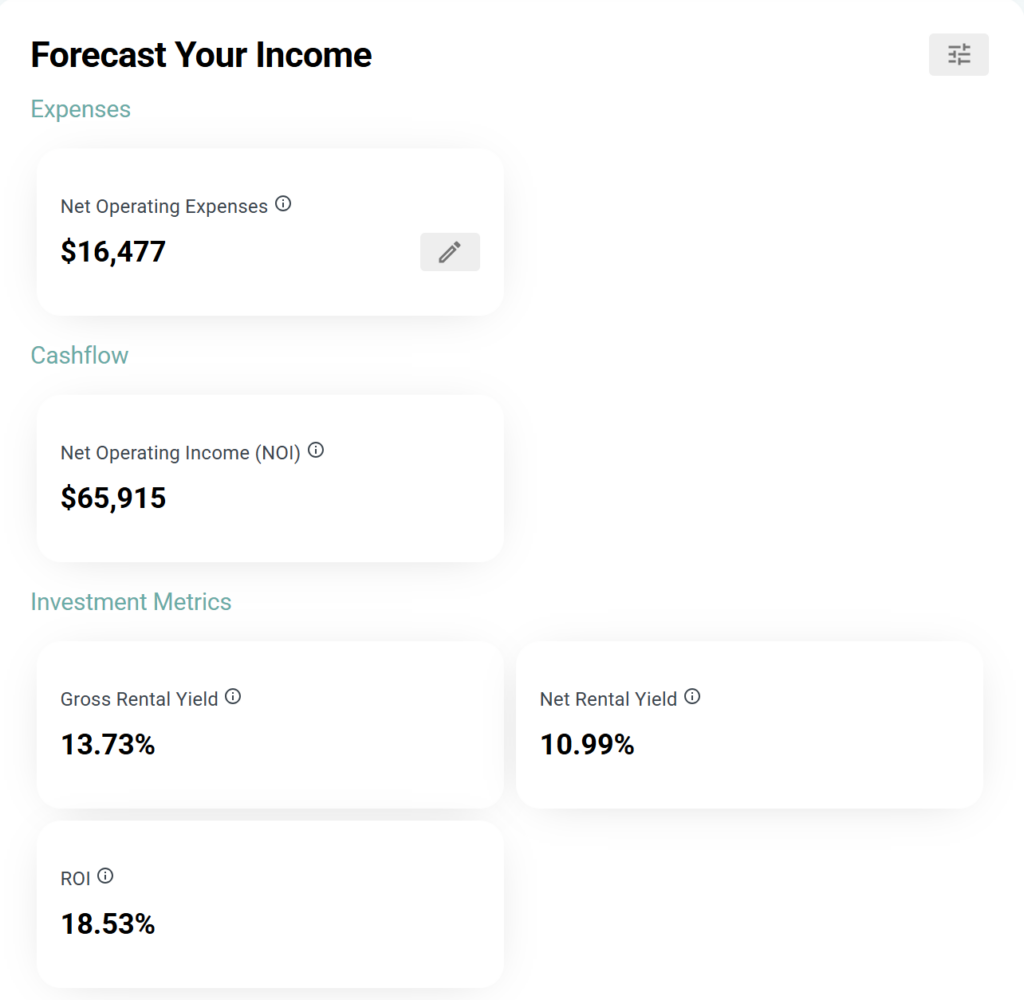The height and width of the screenshot is (1000, 1024).
Task: Show info for Net Operating Expenses
Action: 283,204
